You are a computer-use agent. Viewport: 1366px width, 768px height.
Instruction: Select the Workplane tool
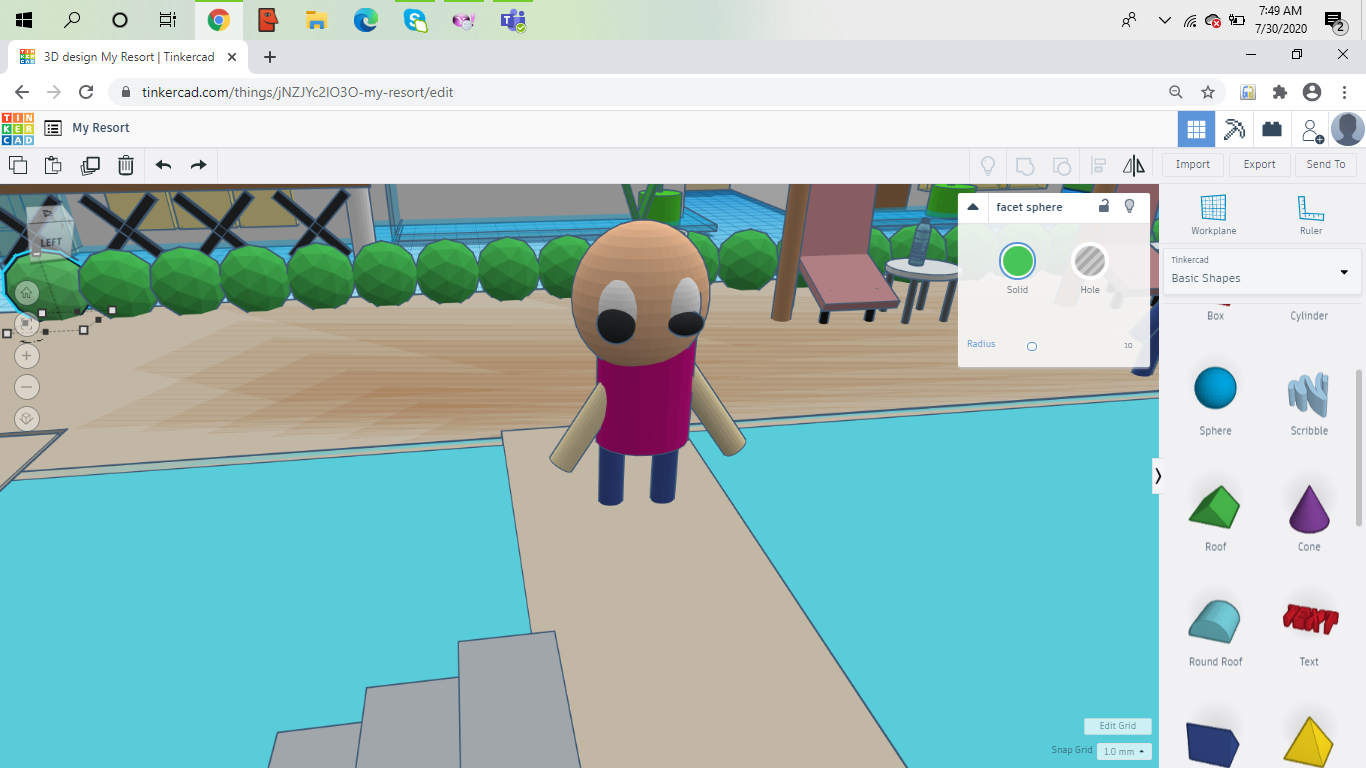point(1213,215)
